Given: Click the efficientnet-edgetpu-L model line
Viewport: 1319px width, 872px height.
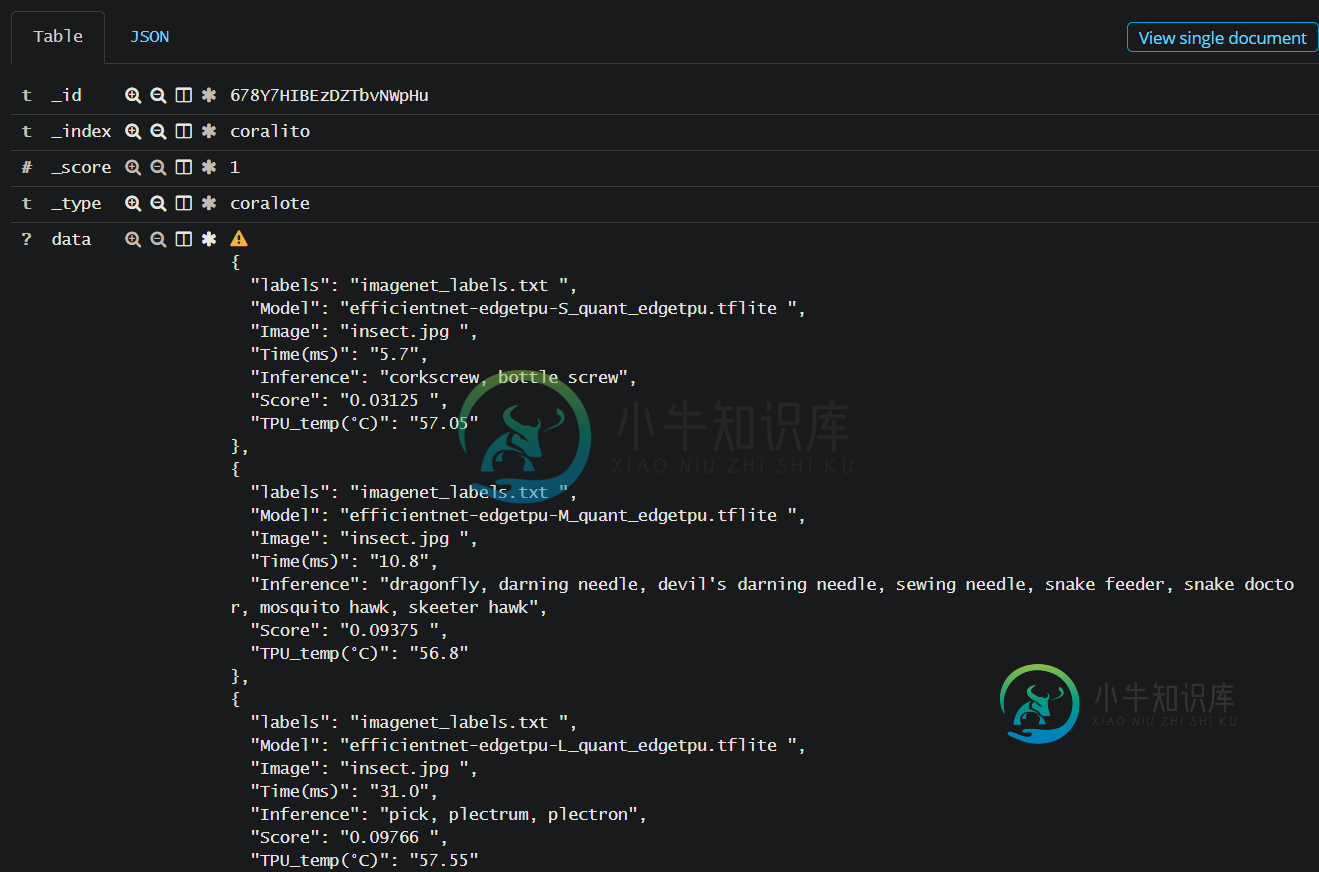Looking at the screenshot, I should pos(528,745).
